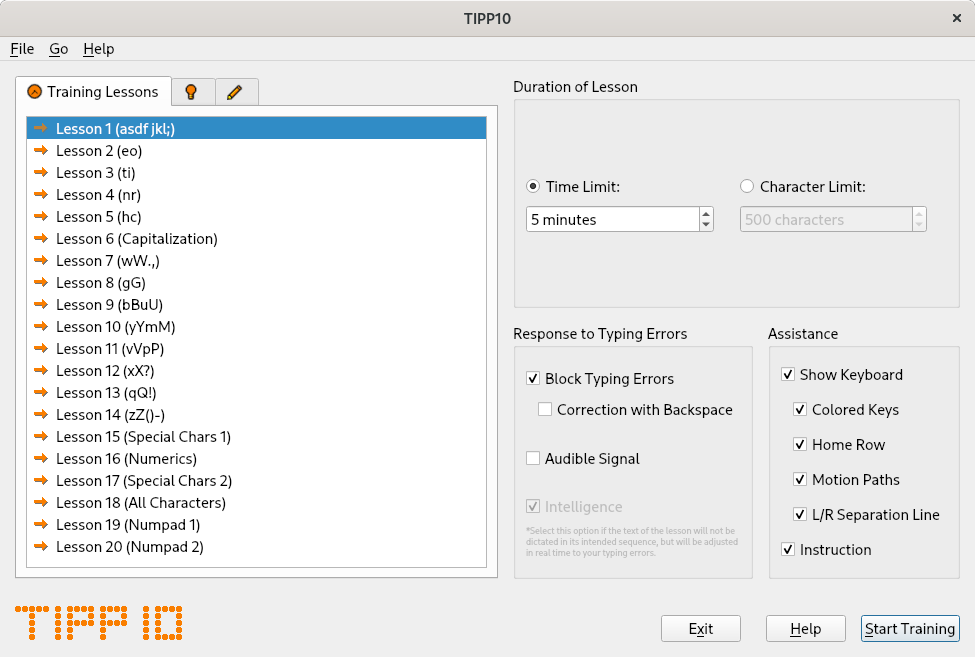Click the TIPP10 logo at bottom left

[x=100, y=623]
